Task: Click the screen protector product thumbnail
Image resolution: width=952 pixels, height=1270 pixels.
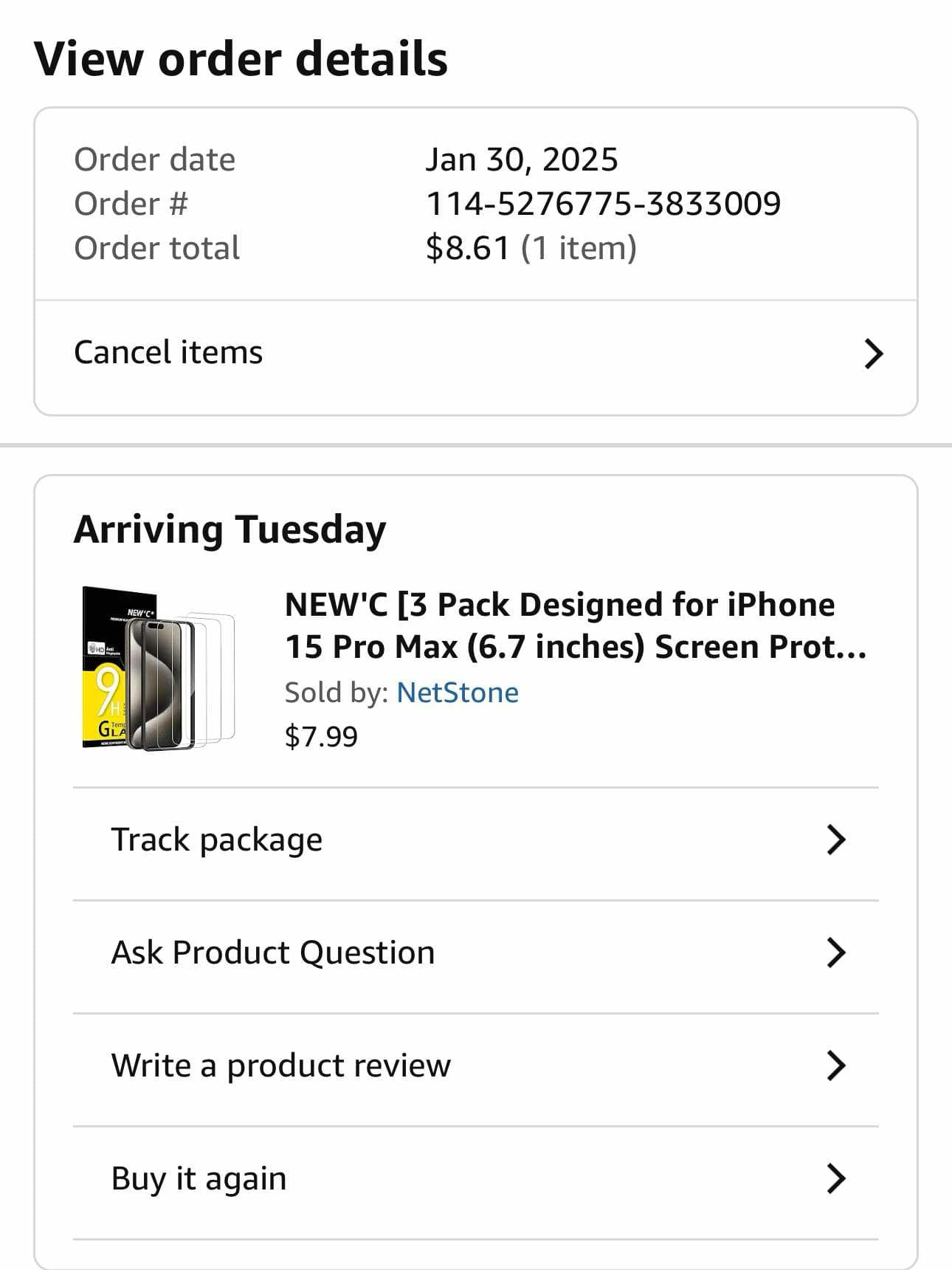Action: point(159,668)
